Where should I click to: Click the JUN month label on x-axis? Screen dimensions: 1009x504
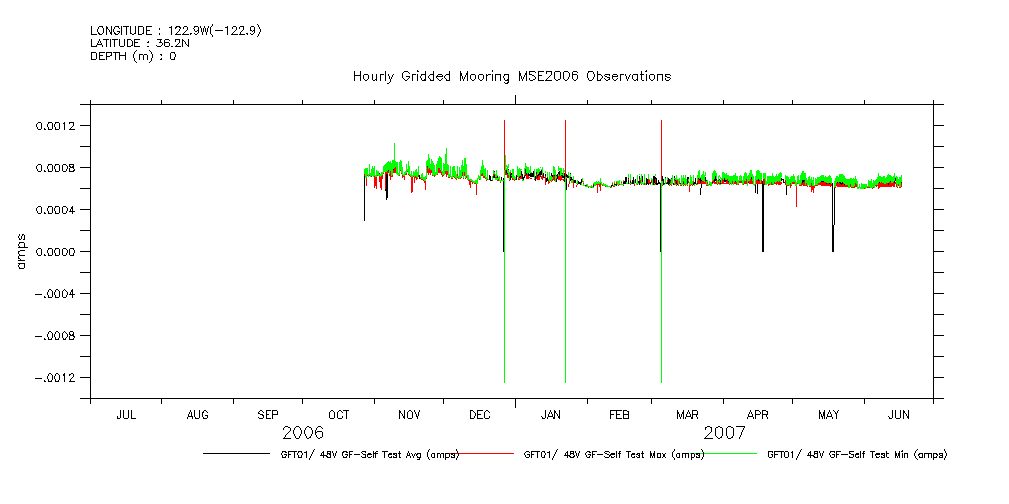(900, 414)
